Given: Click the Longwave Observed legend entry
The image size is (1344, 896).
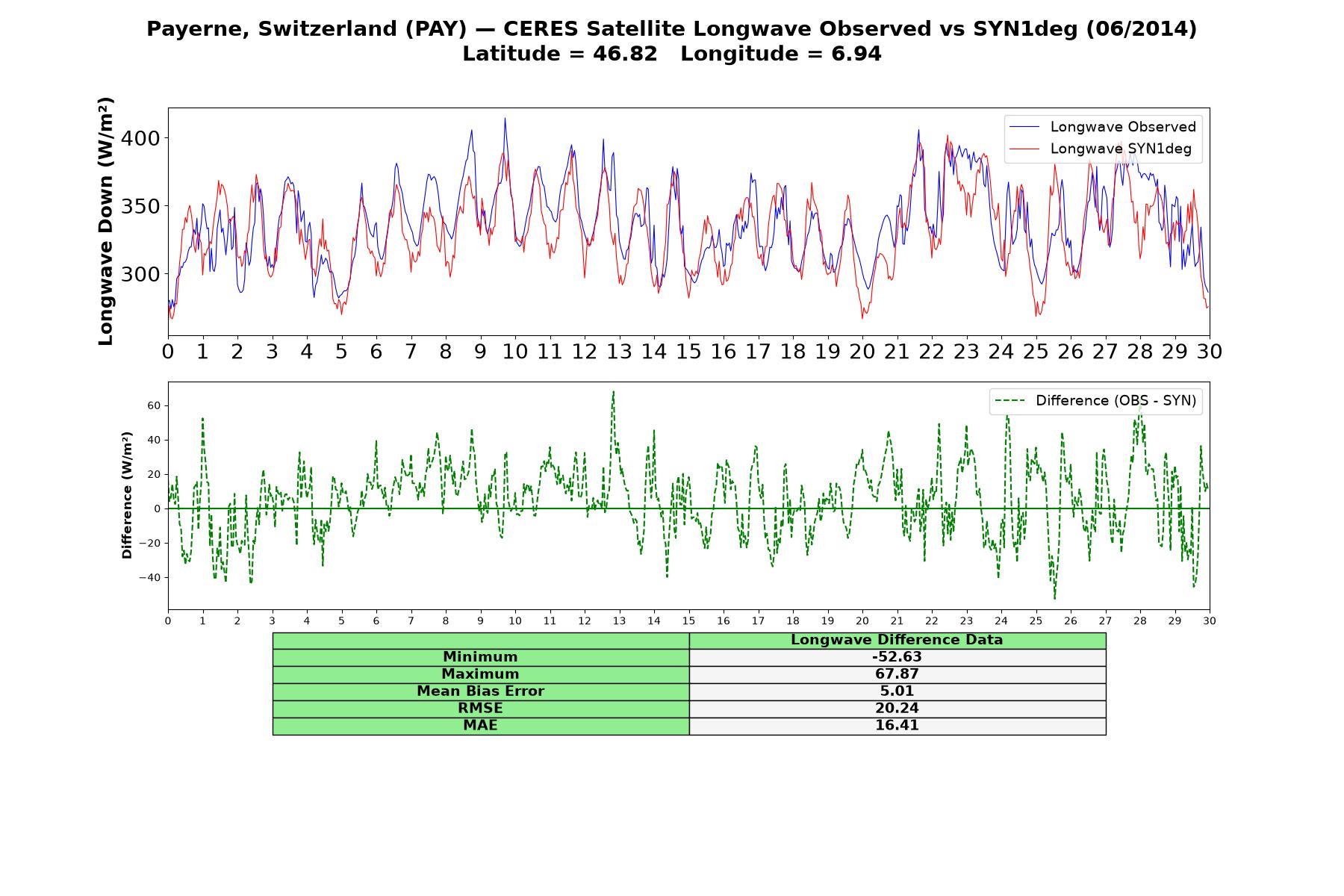Looking at the screenshot, I should [x=1103, y=127].
